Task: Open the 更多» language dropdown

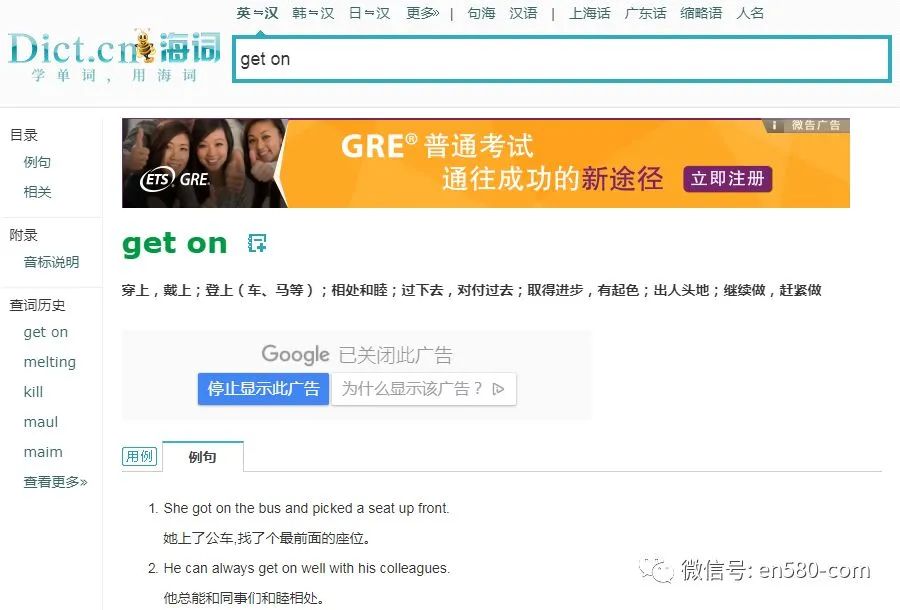Action: [422, 13]
